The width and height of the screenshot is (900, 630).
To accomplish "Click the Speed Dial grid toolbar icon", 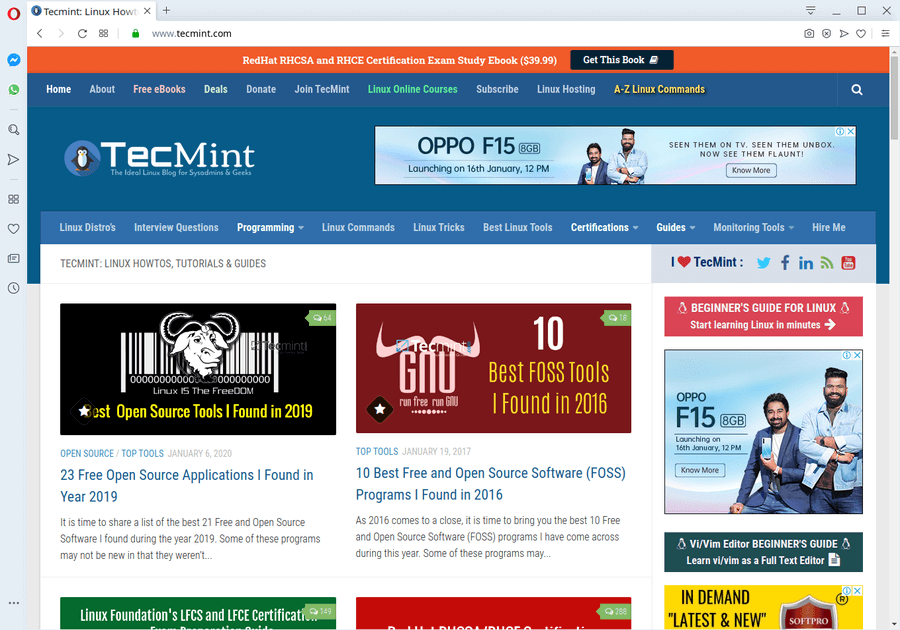I will 103,33.
